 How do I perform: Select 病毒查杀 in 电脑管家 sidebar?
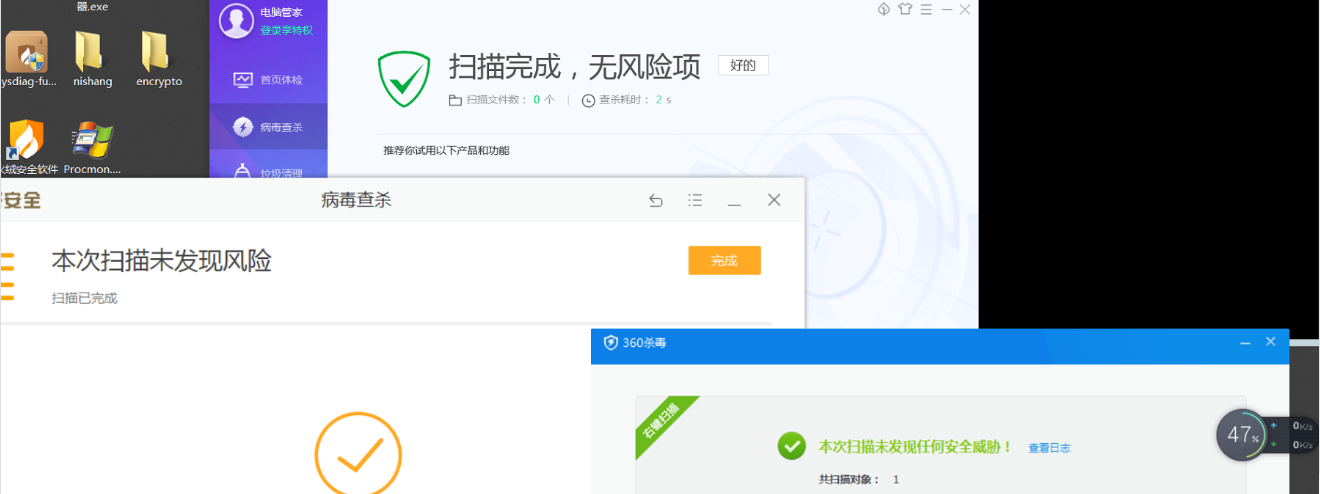pyautogui.click(x=268, y=127)
